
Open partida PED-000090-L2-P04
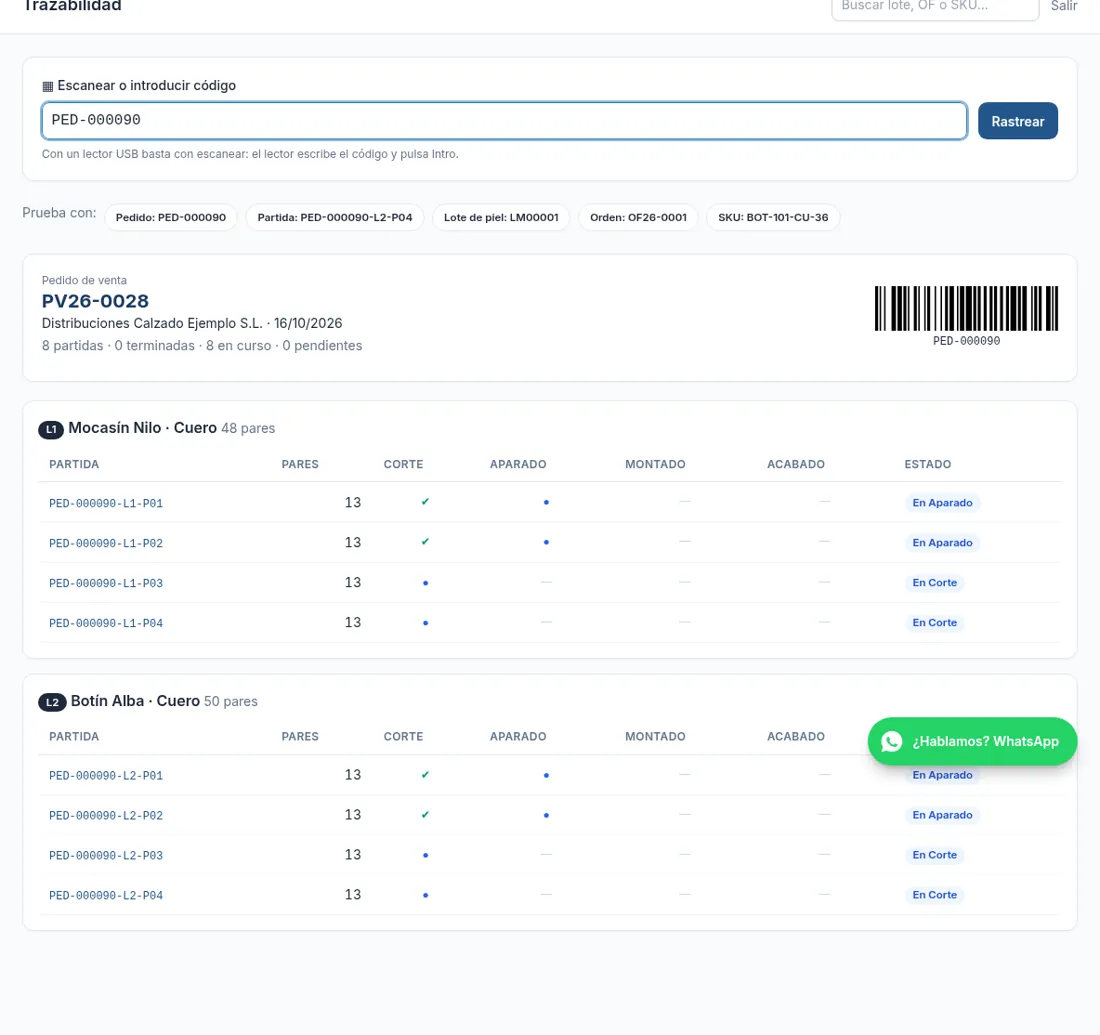tap(106, 896)
